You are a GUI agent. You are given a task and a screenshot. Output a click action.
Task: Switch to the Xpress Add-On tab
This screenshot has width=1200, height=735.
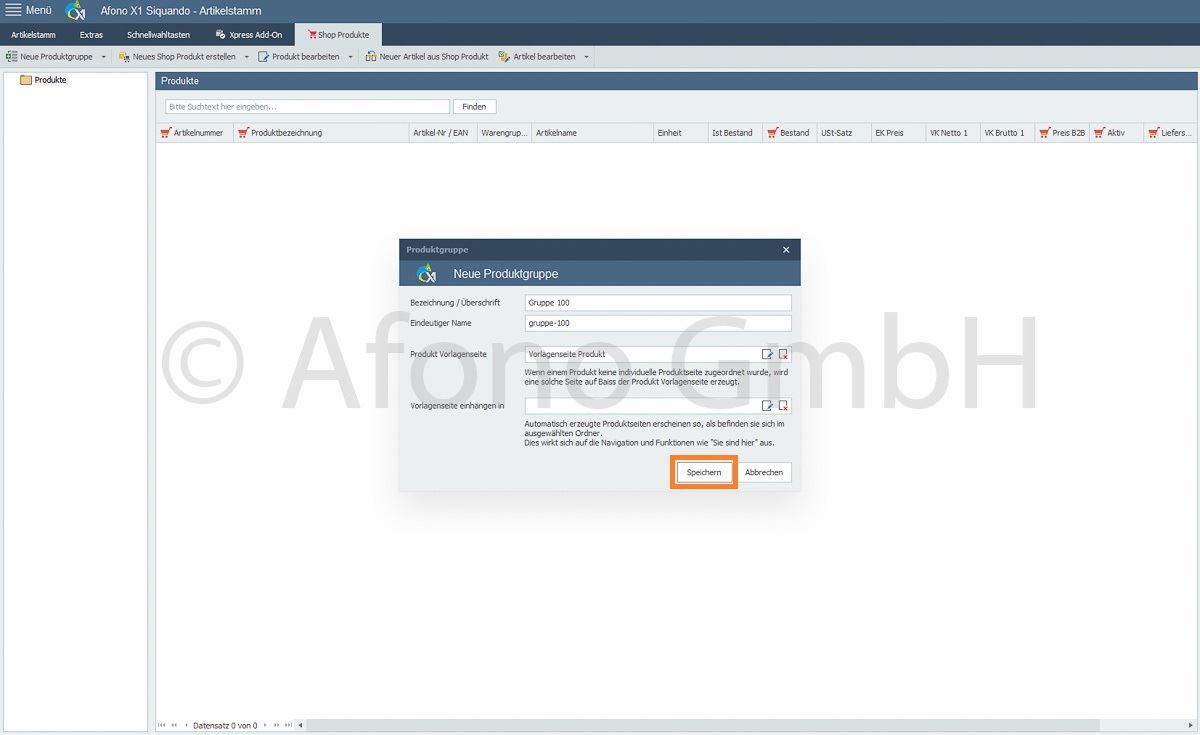click(x=249, y=35)
